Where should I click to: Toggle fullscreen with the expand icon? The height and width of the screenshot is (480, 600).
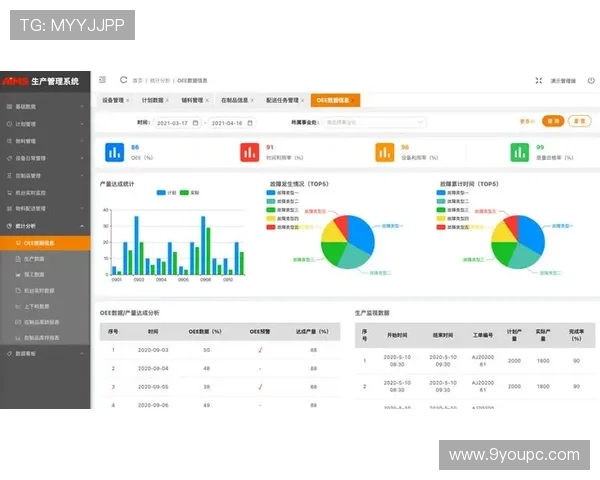pos(540,80)
